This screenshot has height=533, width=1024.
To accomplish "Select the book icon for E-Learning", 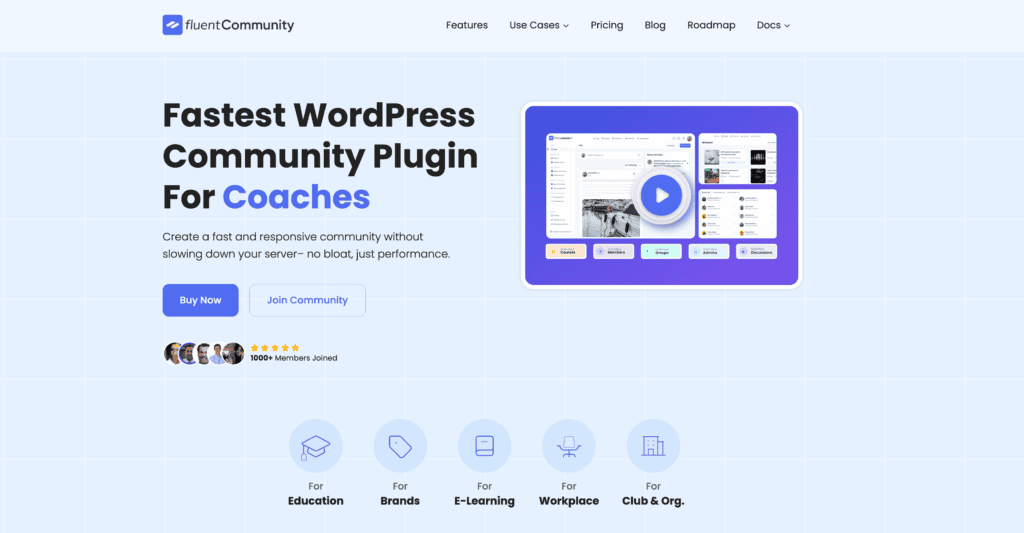I will [x=484, y=446].
